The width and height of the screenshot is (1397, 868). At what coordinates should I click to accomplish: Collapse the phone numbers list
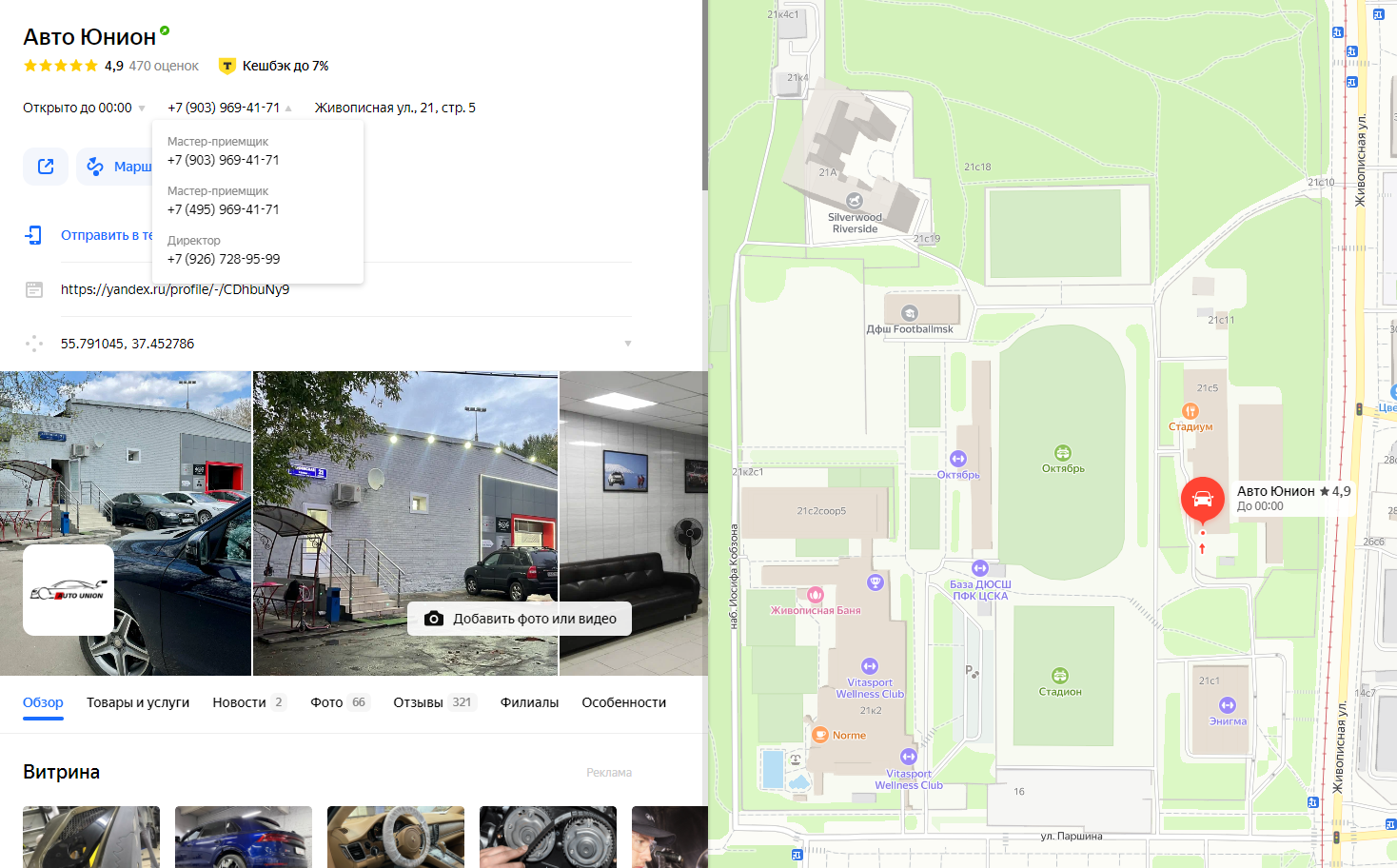(288, 108)
